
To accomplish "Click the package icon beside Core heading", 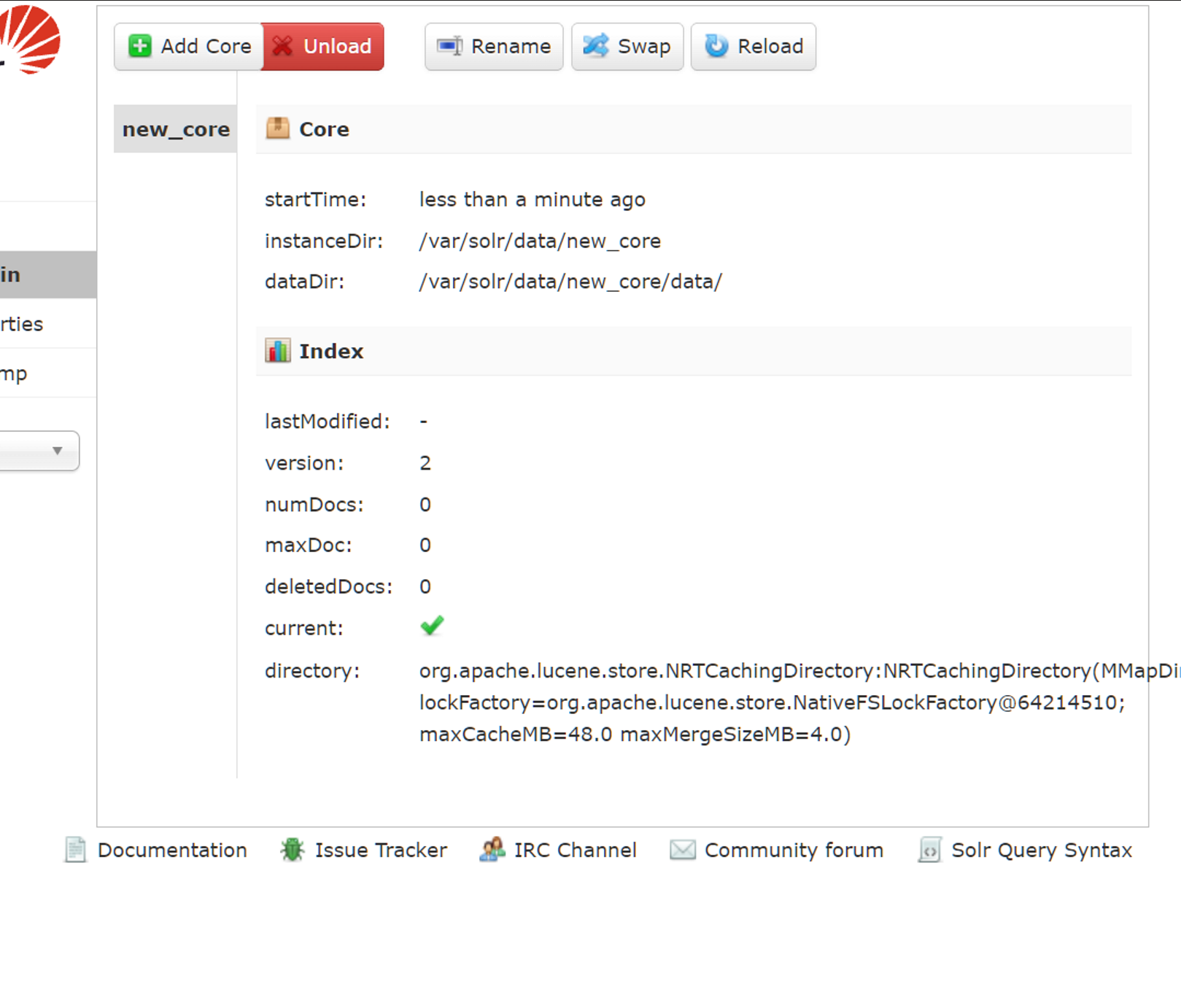I will click(x=277, y=128).
